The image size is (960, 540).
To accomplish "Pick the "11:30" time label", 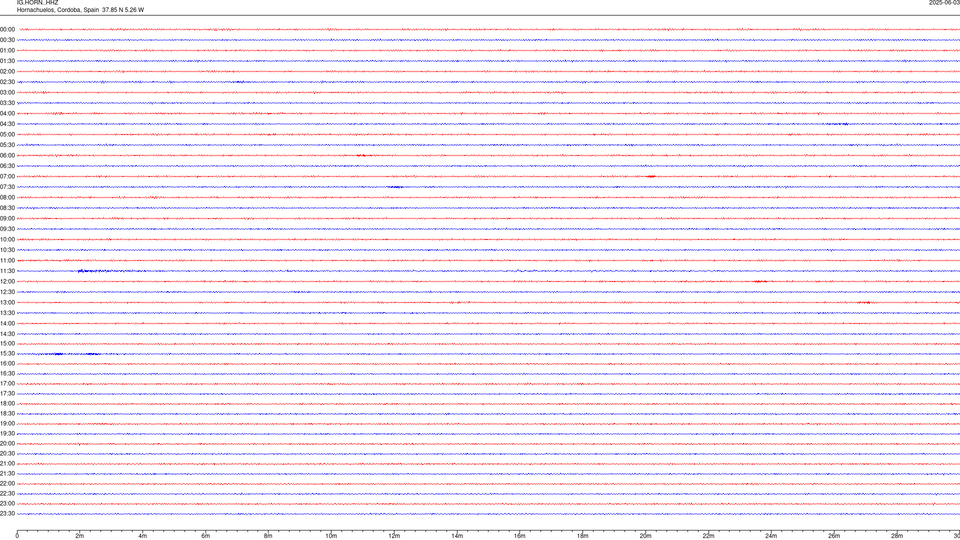I will click(7, 271).
